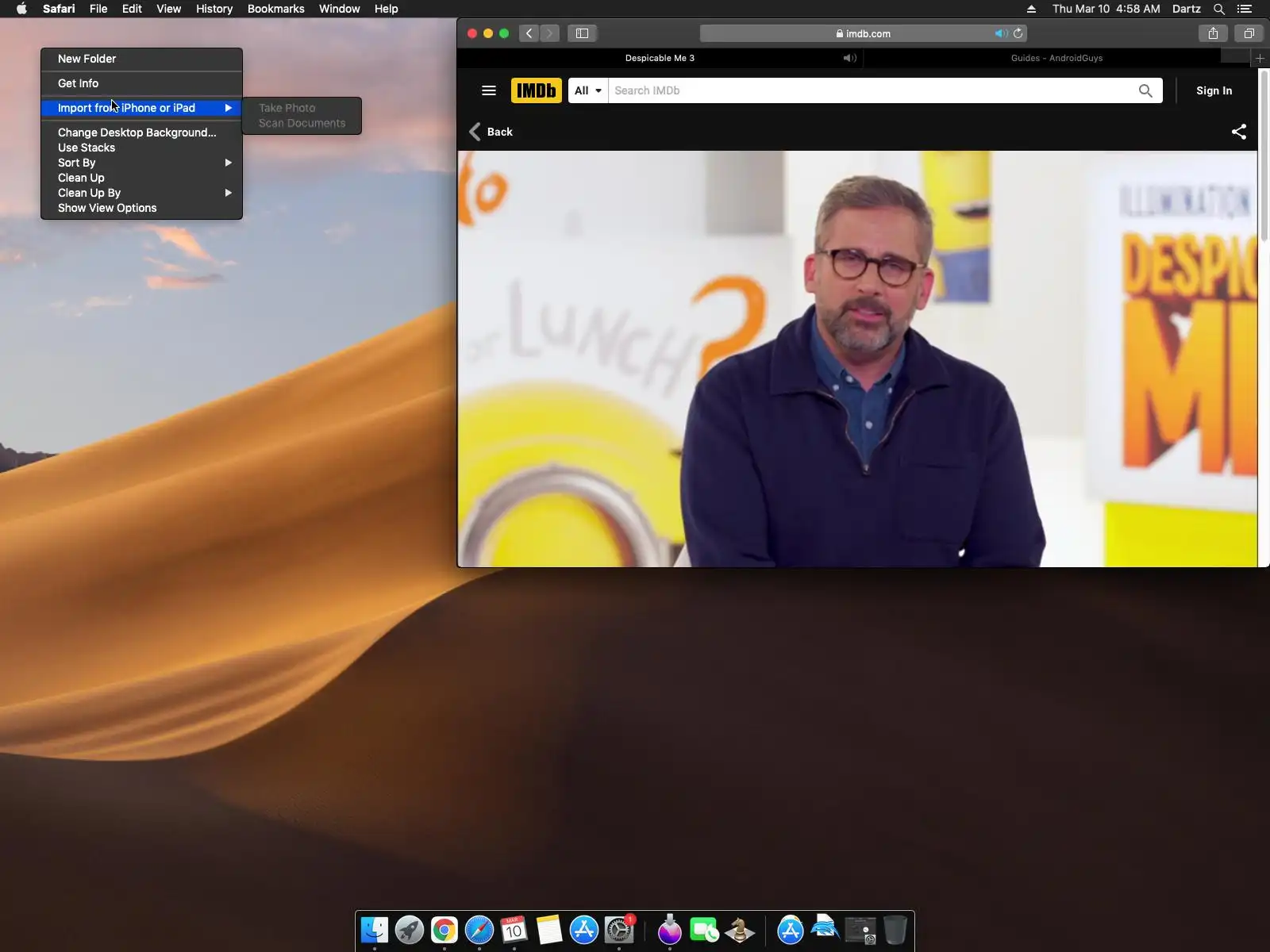Choose New Folder from context menu
This screenshot has height=952, width=1270.
pyautogui.click(x=142, y=59)
